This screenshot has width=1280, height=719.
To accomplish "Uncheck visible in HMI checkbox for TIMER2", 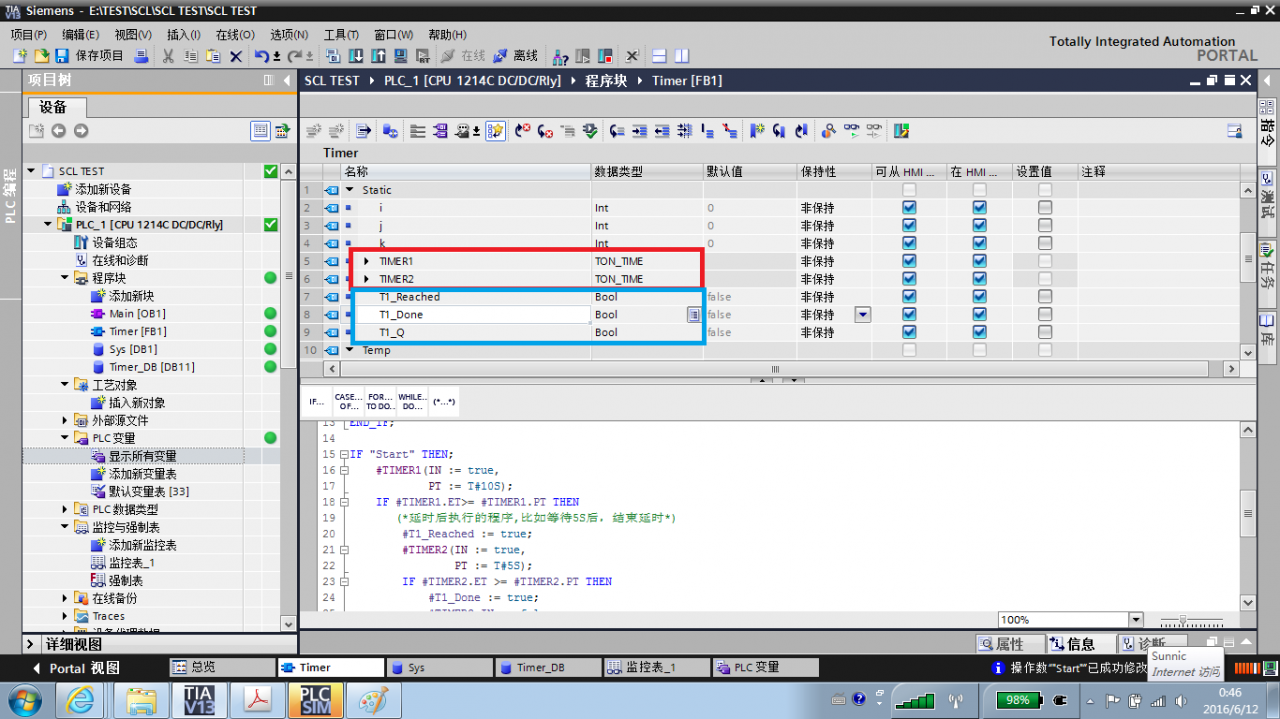I will (x=980, y=279).
